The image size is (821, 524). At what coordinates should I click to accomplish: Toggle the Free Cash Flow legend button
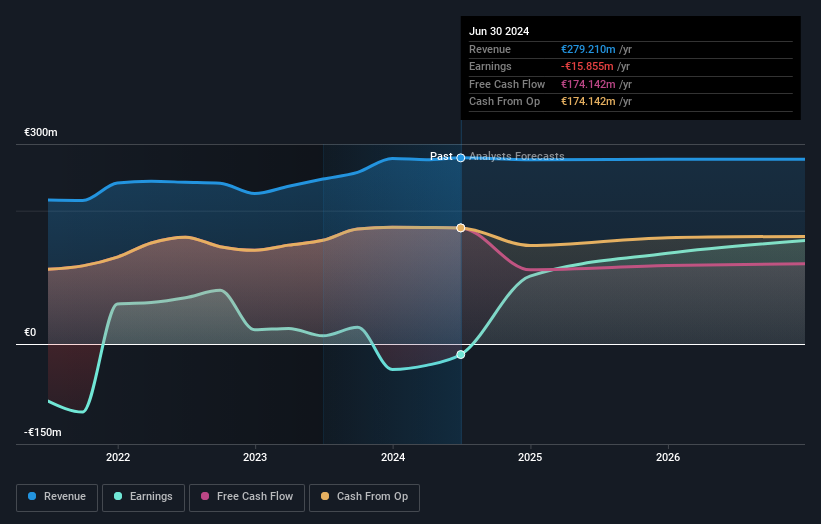pyautogui.click(x=247, y=497)
